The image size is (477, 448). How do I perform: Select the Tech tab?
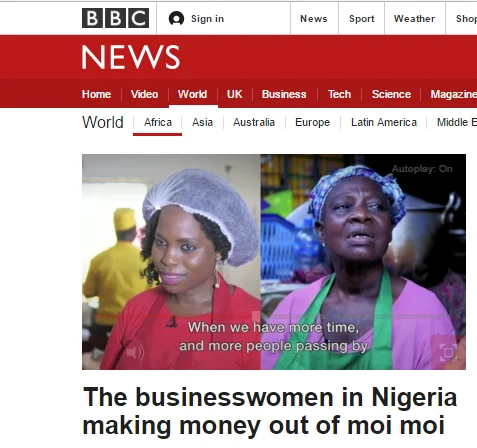[339, 94]
